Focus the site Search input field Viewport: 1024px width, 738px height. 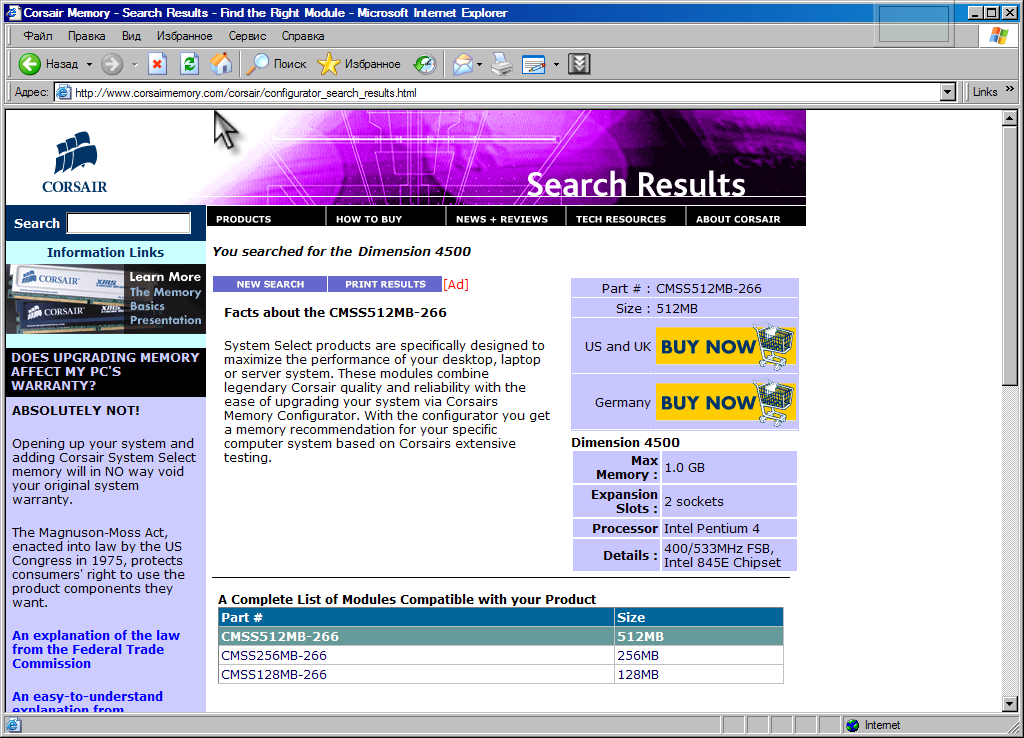[x=129, y=223]
